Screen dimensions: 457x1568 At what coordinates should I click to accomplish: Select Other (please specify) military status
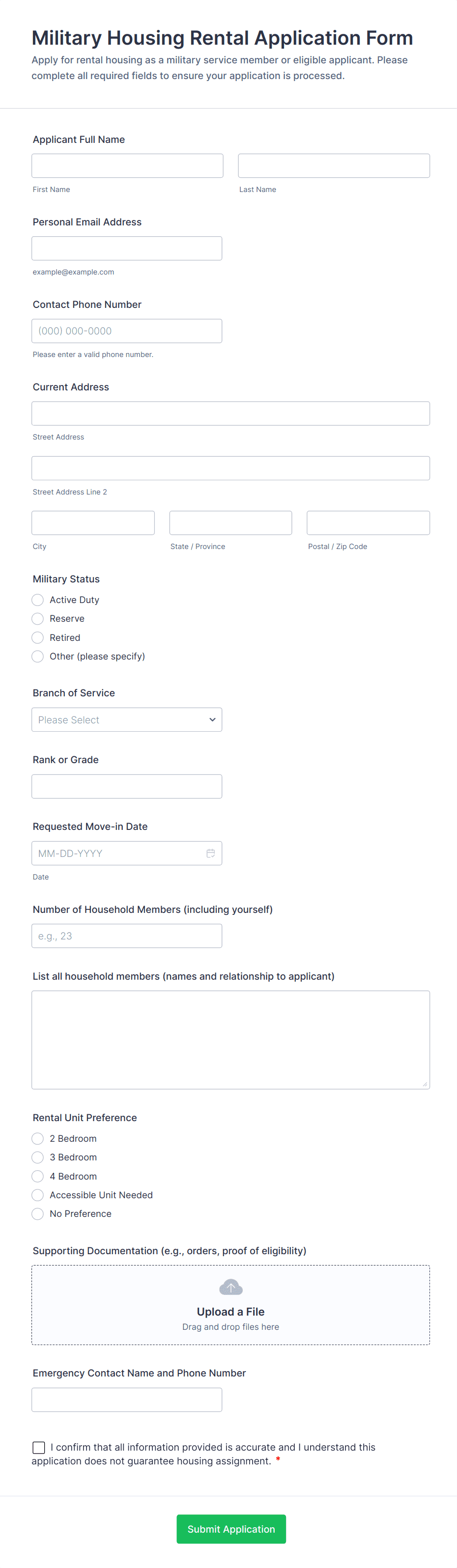(38, 656)
